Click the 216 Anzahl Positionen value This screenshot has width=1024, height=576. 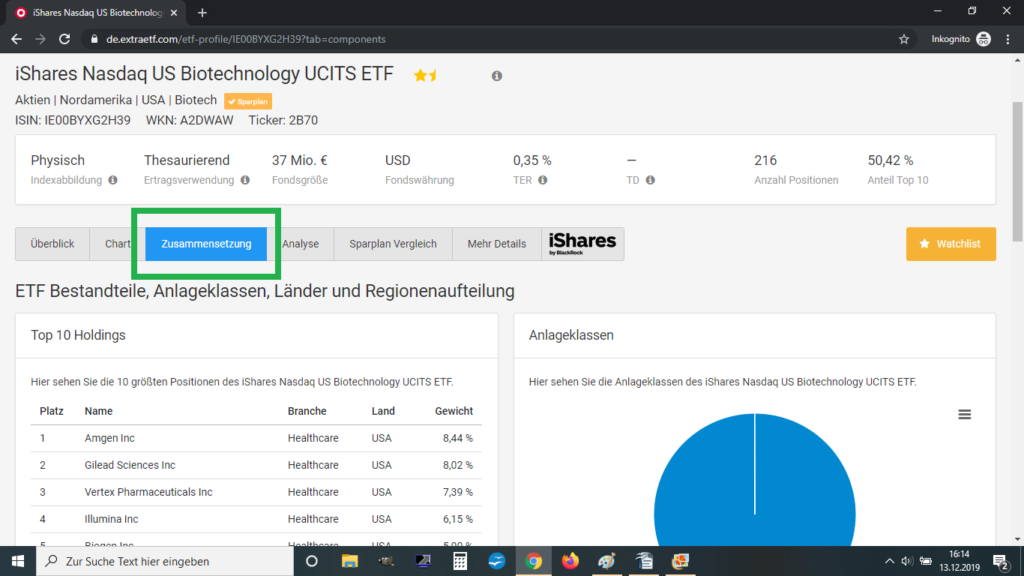click(x=765, y=160)
